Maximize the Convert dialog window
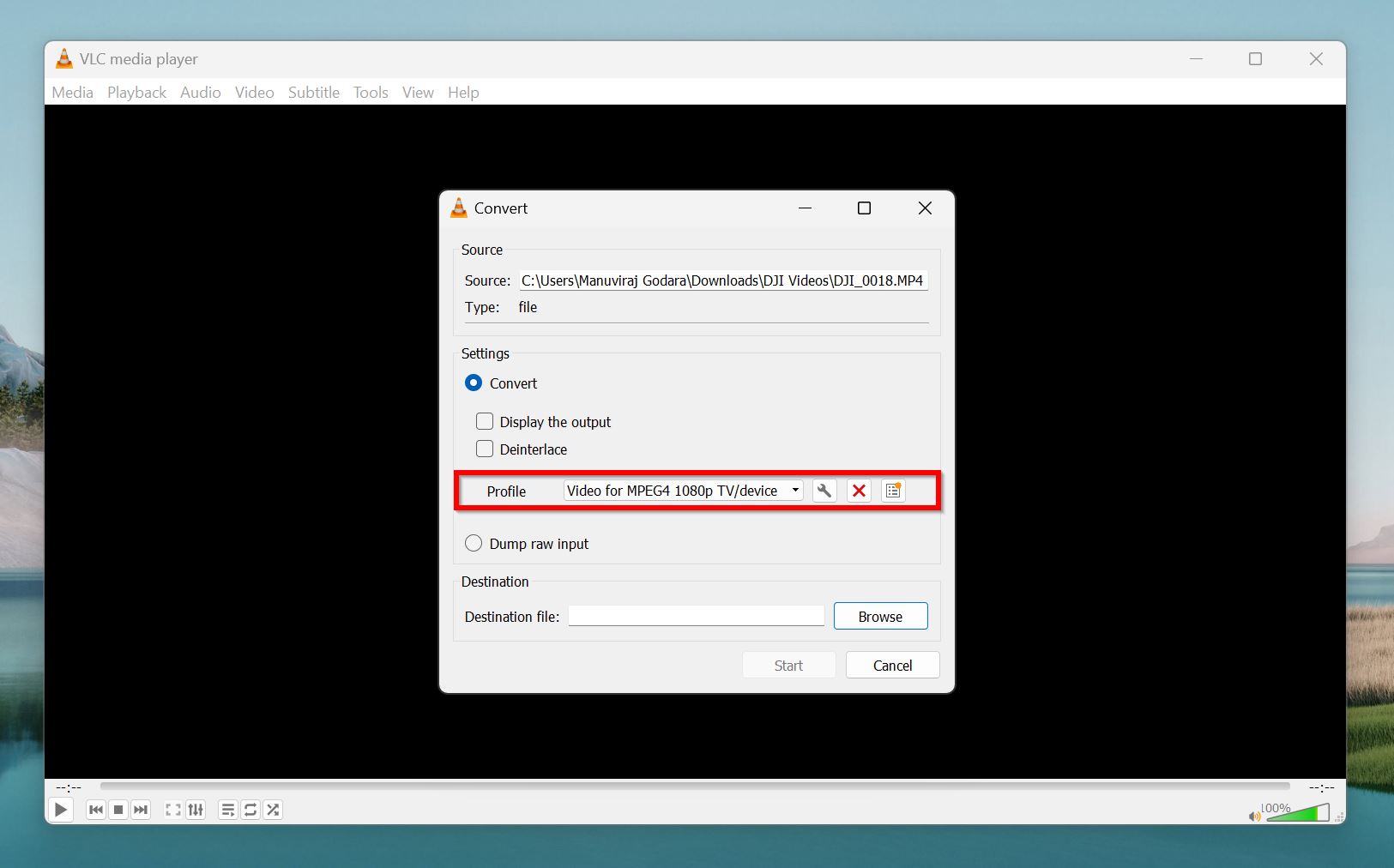The width and height of the screenshot is (1394, 868). [864, 208]
